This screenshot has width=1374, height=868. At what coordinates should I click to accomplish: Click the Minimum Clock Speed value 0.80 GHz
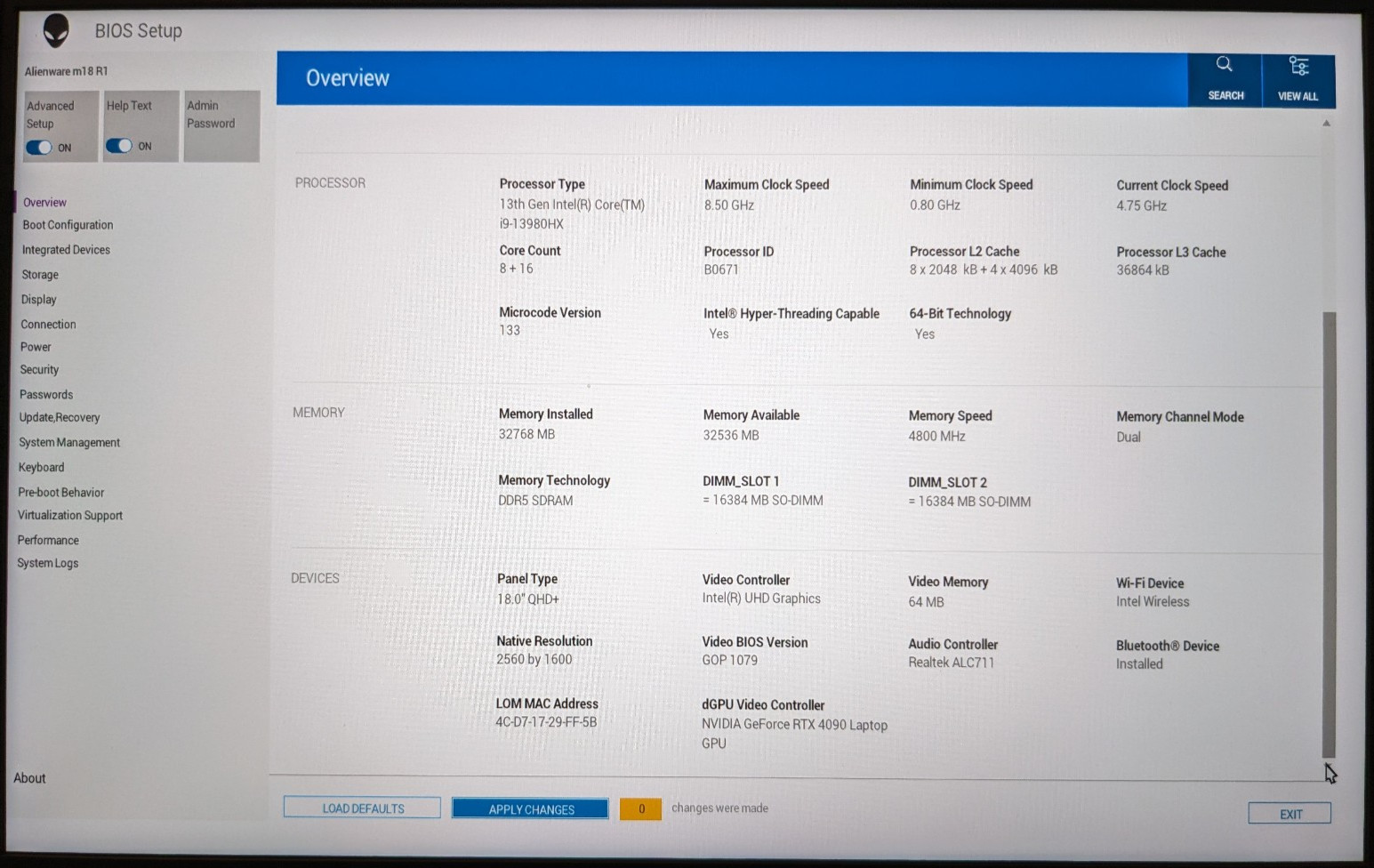pos(935,205)
